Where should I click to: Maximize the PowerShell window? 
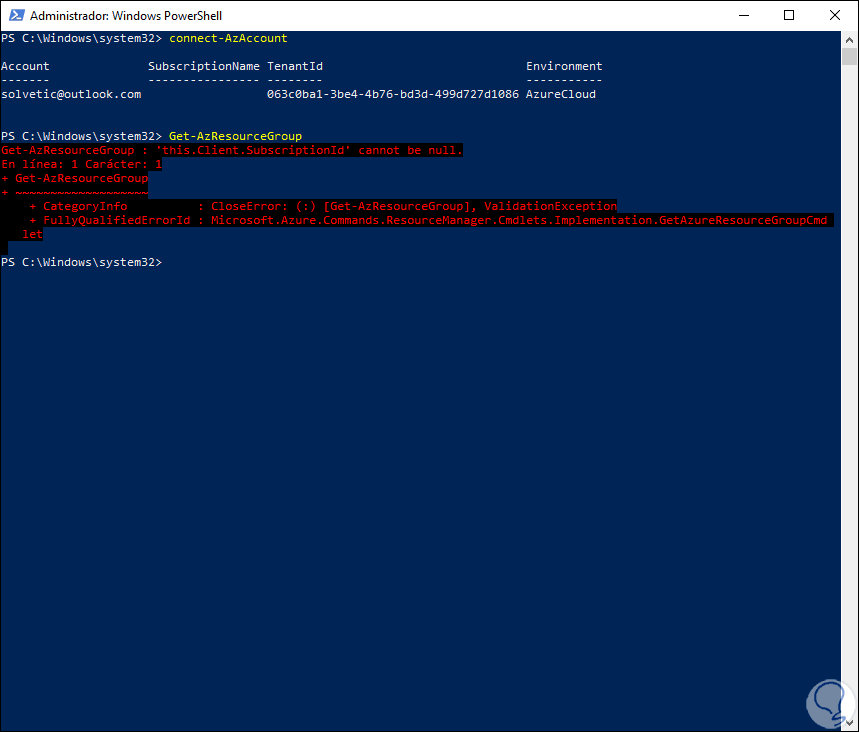click(789, 15)
